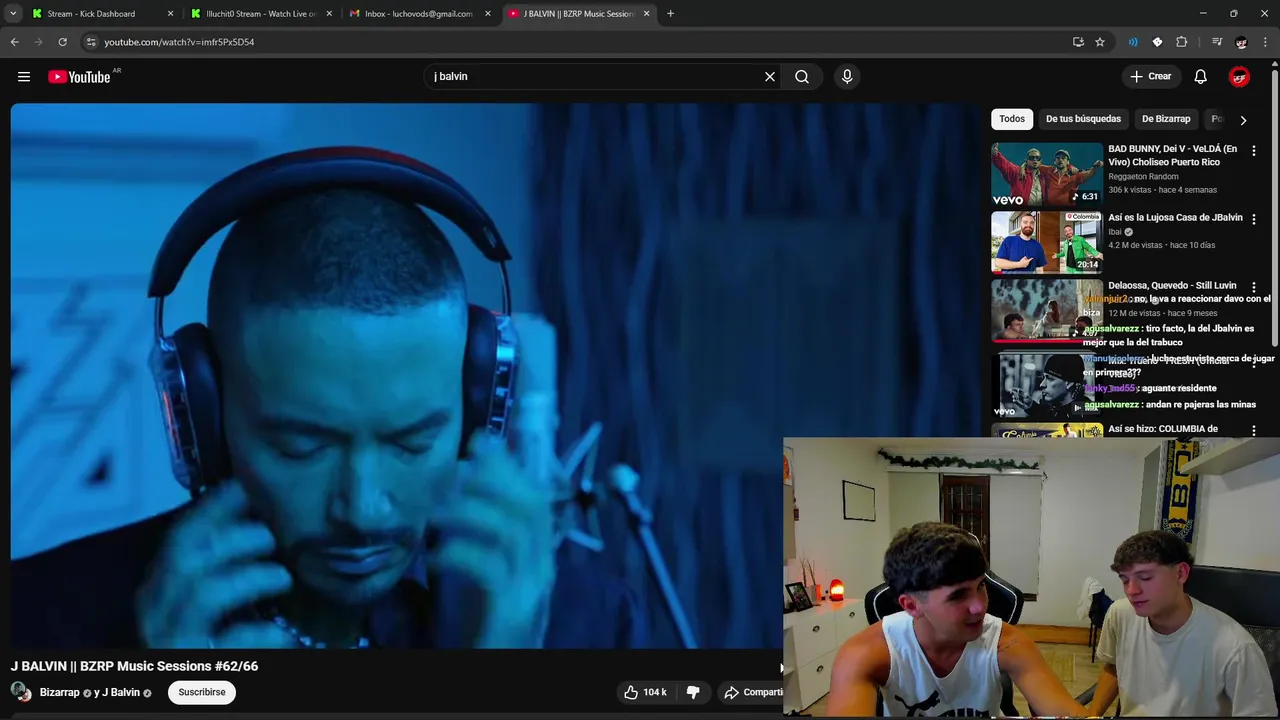Screen dimensions: 1280x720
Task: Close the Illuchit0 Stream tab
Action: [329, 14]
